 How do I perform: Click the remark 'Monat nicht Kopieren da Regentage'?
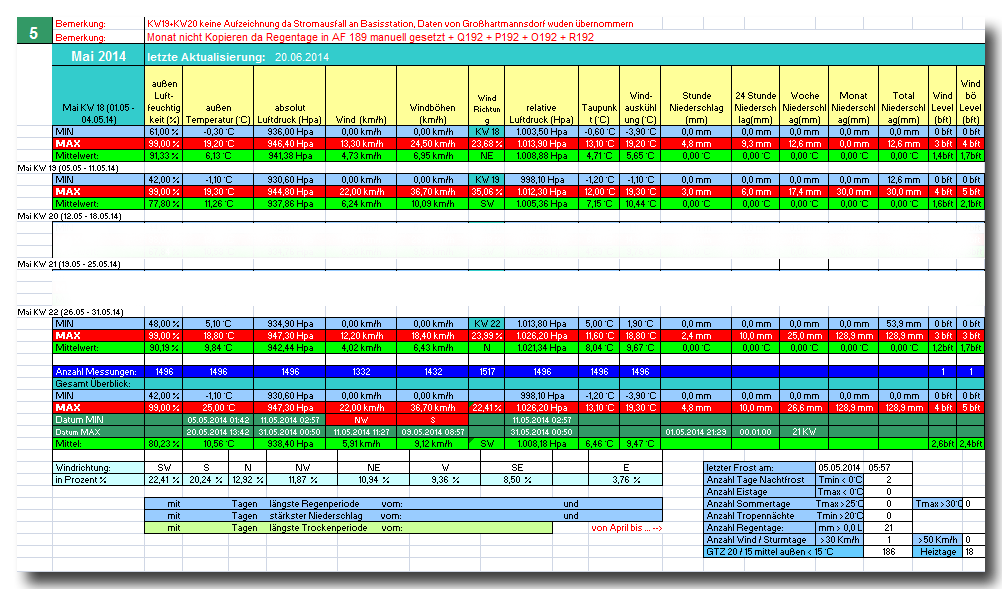371,37
